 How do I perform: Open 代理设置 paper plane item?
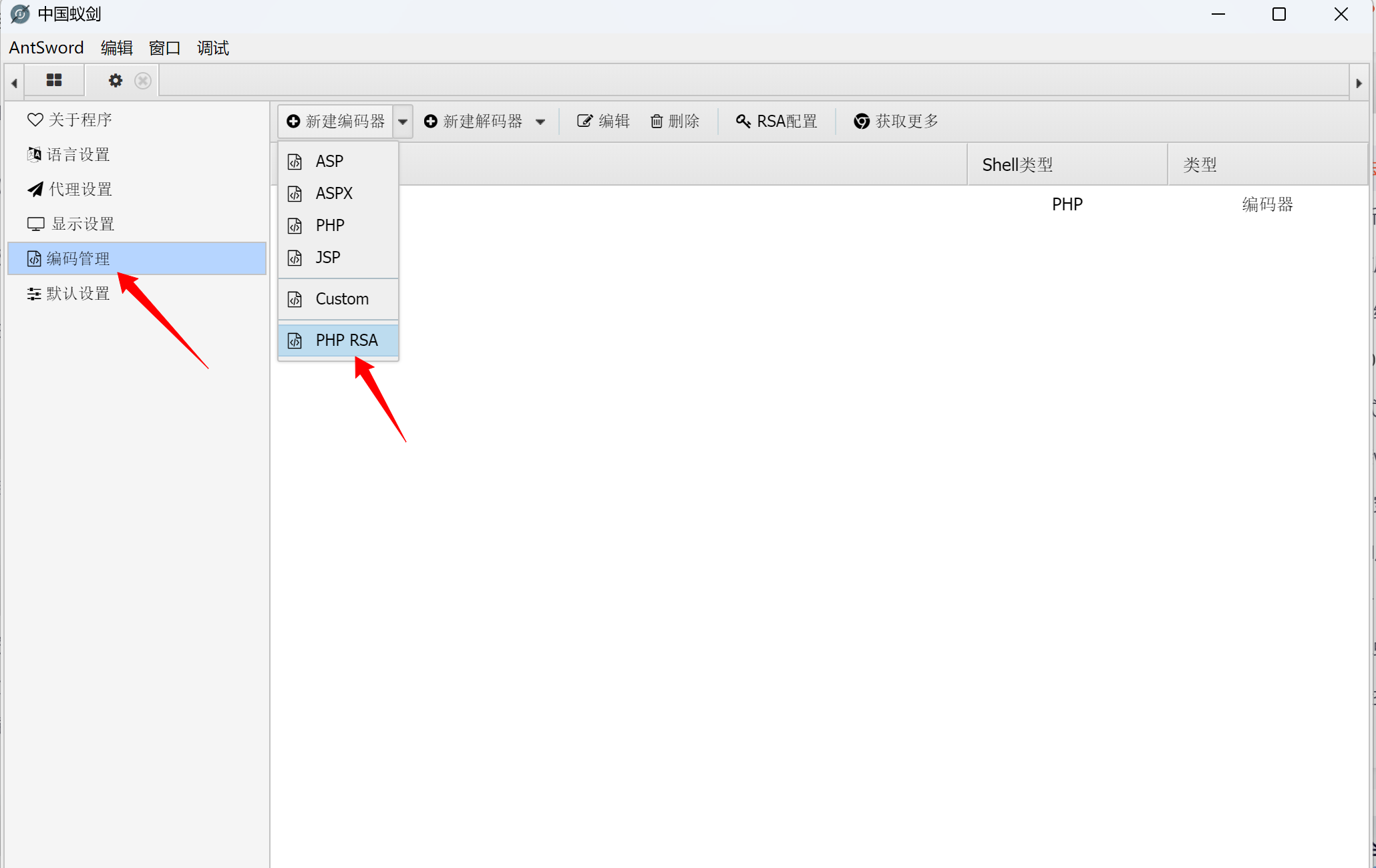(69, 189)
